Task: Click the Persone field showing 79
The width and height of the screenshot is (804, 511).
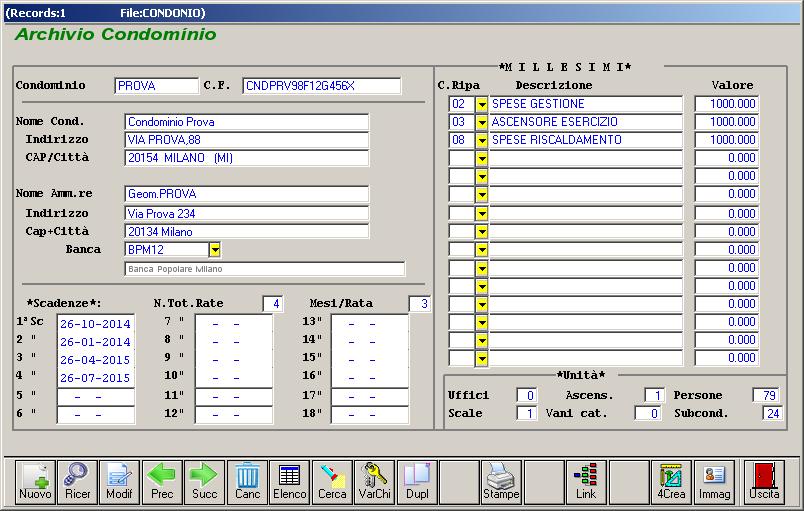Action: point(766,395)
